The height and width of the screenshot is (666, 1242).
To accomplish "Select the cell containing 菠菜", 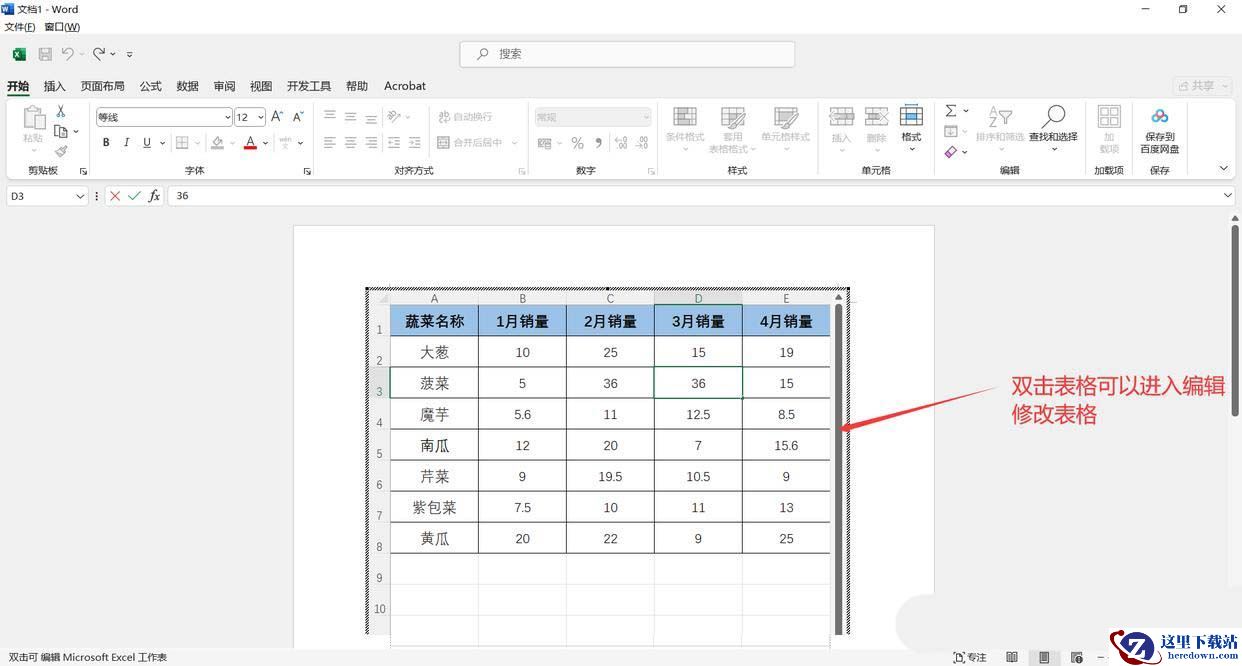I will tap(435, 383).
